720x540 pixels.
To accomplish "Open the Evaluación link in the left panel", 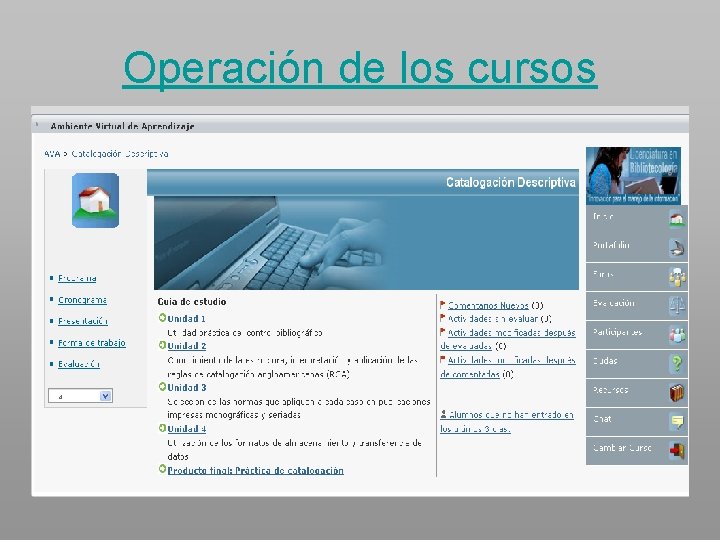I will (79, 364).
